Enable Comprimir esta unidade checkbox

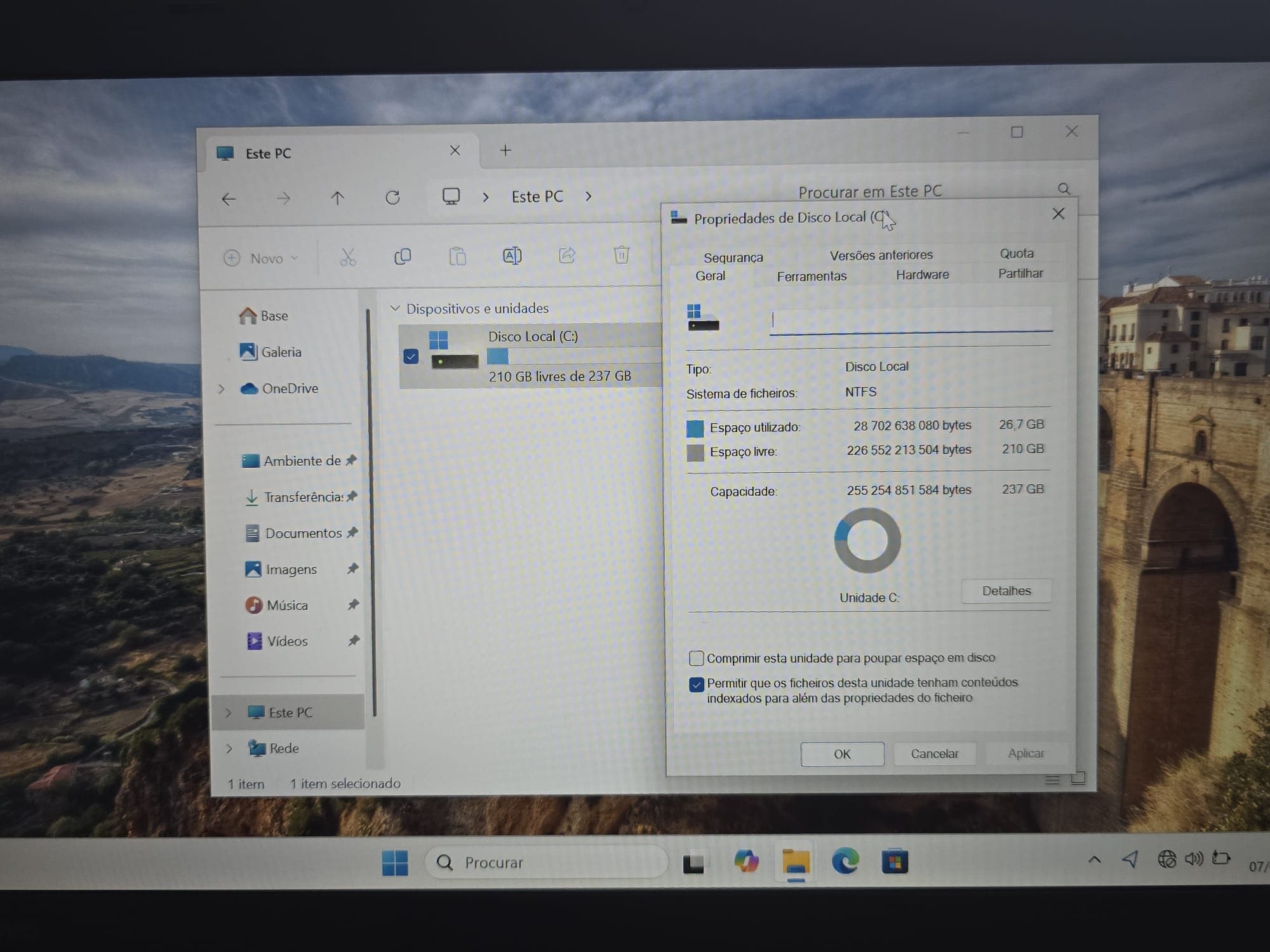[697, 658]
